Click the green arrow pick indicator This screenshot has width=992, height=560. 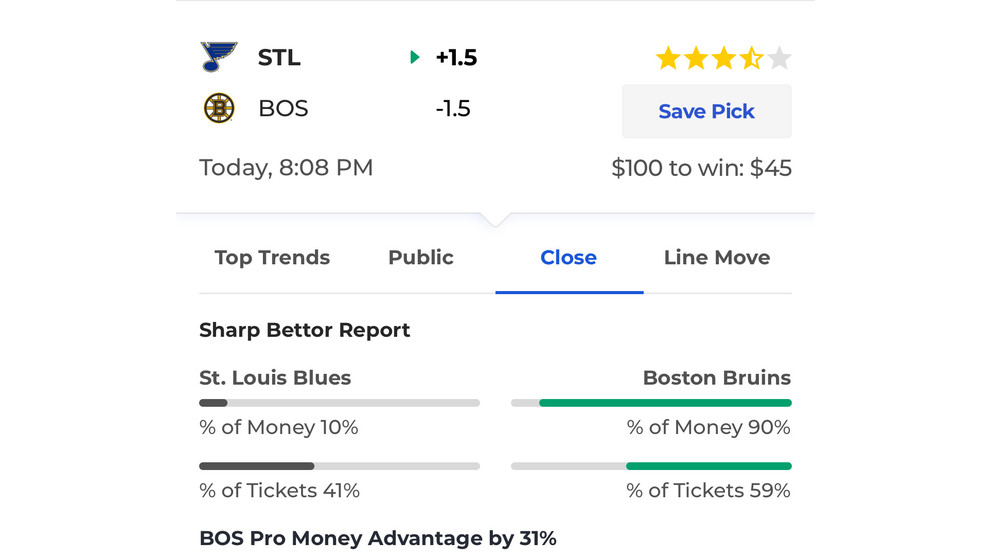pyautogui.click(x=415, y=58)
